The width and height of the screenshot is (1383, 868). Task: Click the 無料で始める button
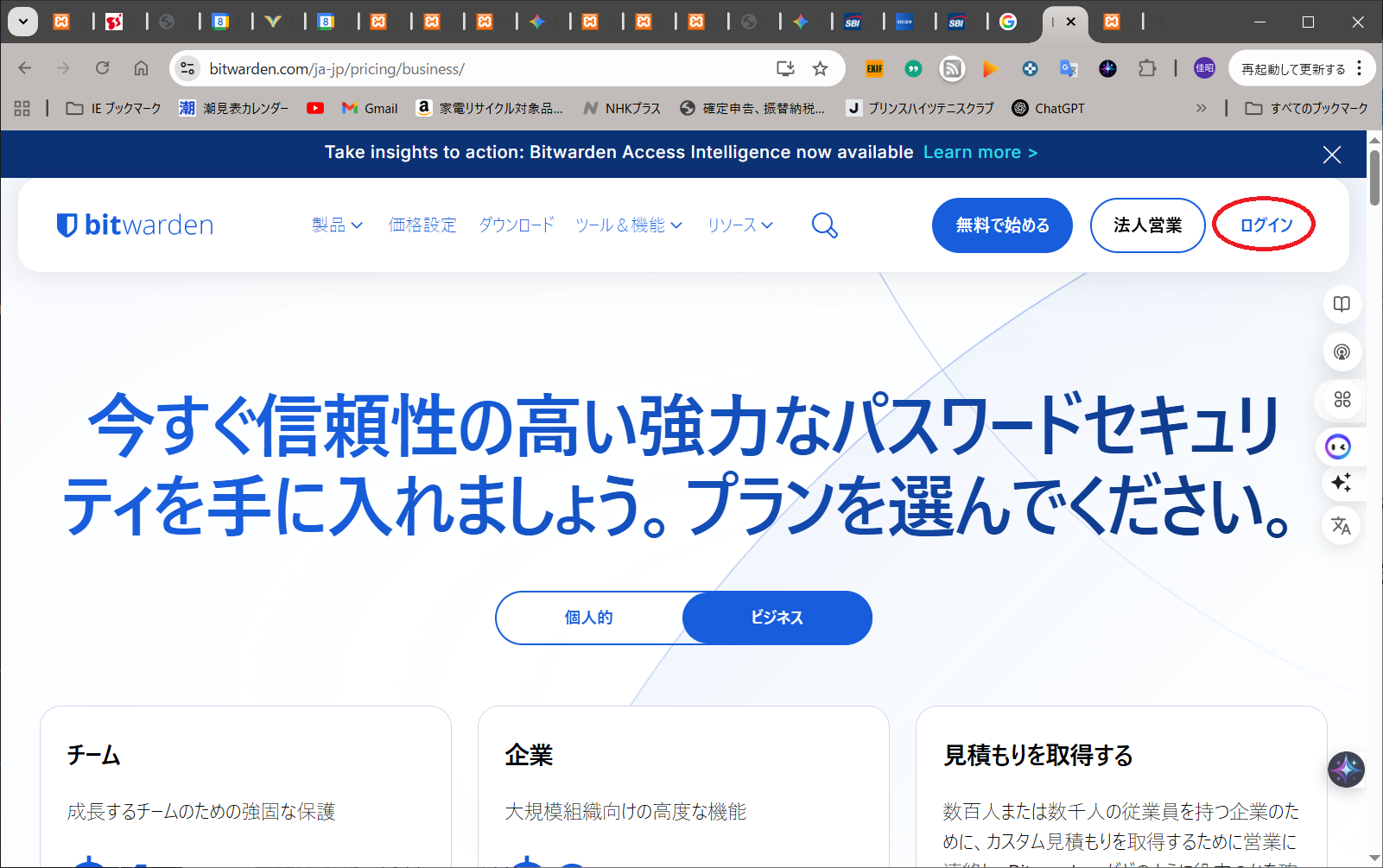(1002, 225)
